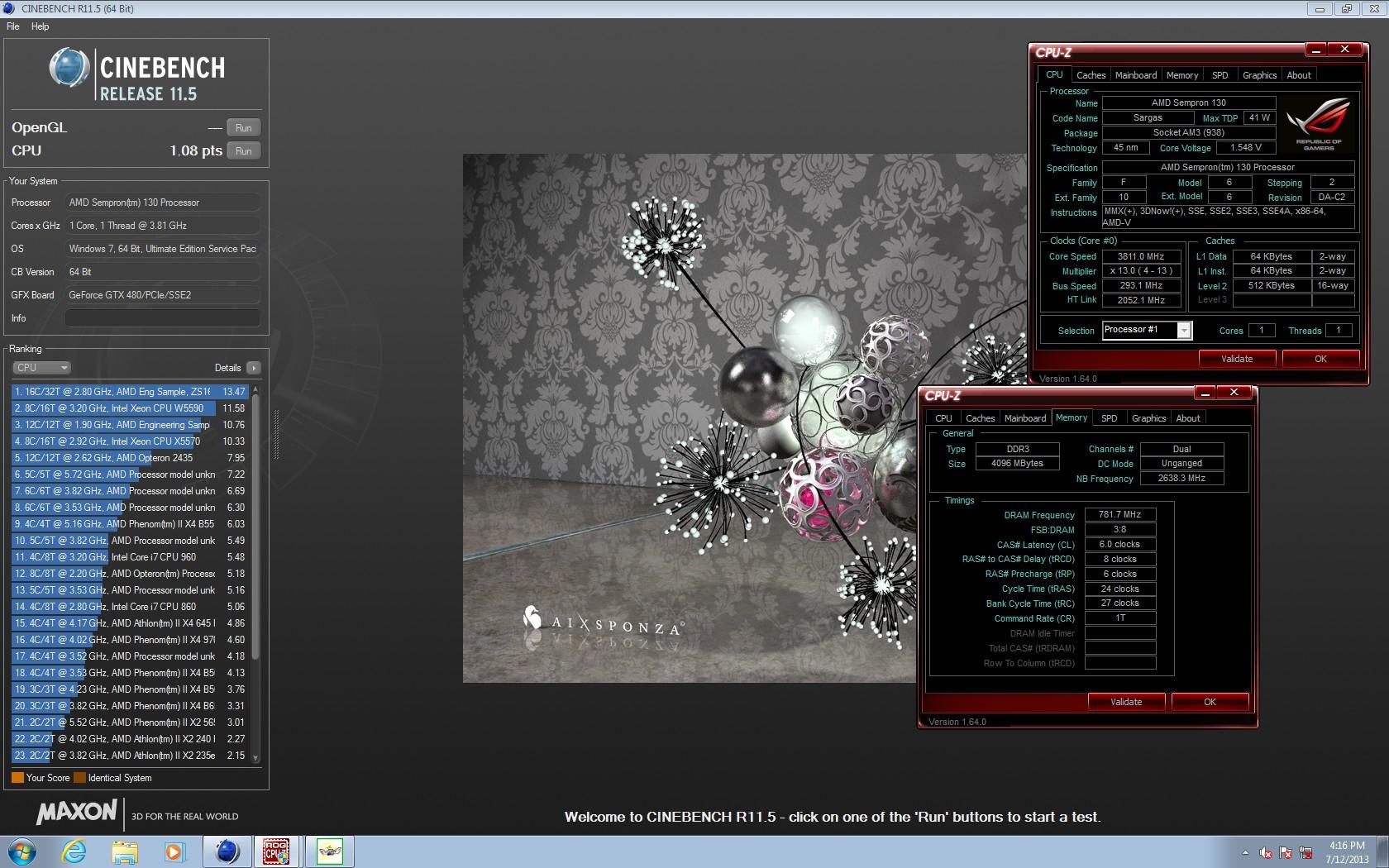Select ranking row 14 Intel Core i7 860
The image size is (1389, 868).
point(130,607)
